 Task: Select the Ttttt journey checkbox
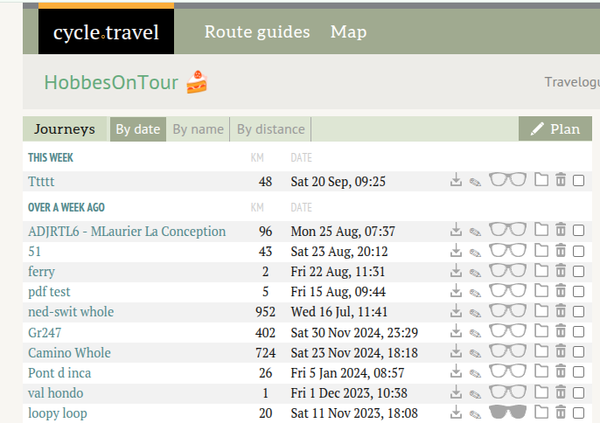click(578, 181)
